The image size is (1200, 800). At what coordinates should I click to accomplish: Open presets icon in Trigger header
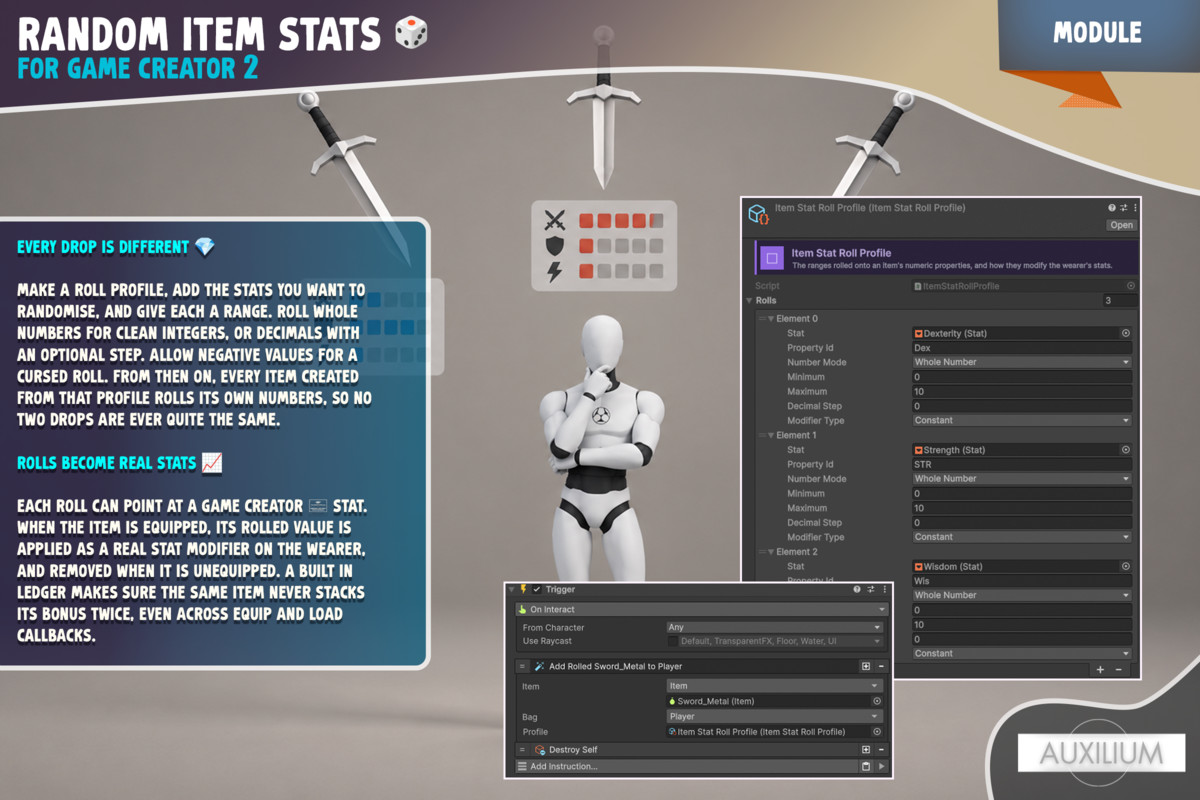click(869, 590)
